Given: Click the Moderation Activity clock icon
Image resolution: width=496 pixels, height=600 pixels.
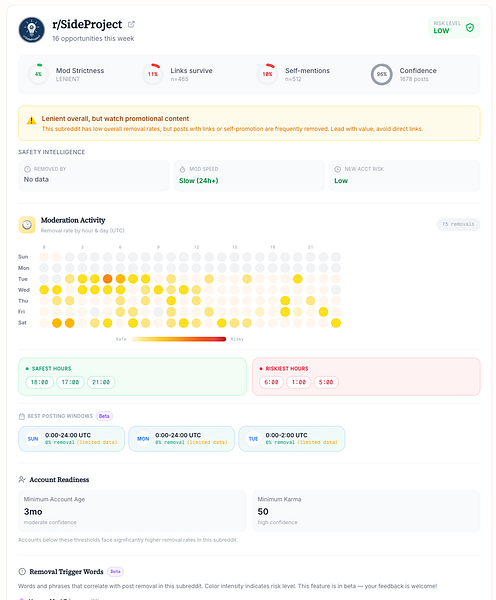Looking at the screenshot, I should (27, 225).
